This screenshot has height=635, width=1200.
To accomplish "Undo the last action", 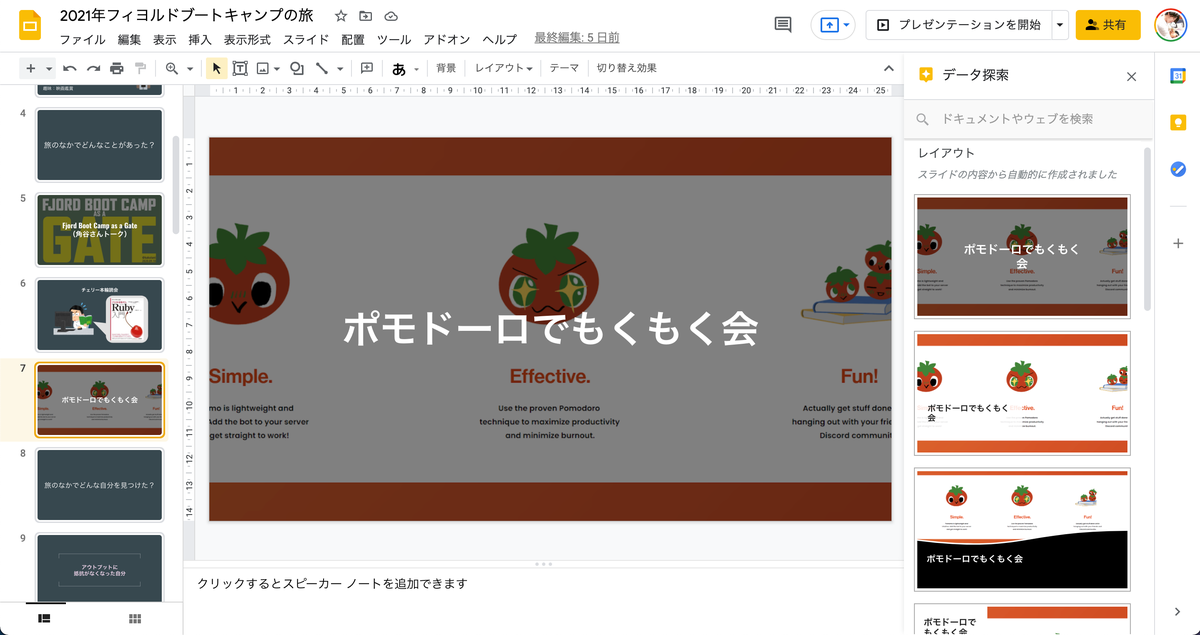I will click(x=69, y=68).
